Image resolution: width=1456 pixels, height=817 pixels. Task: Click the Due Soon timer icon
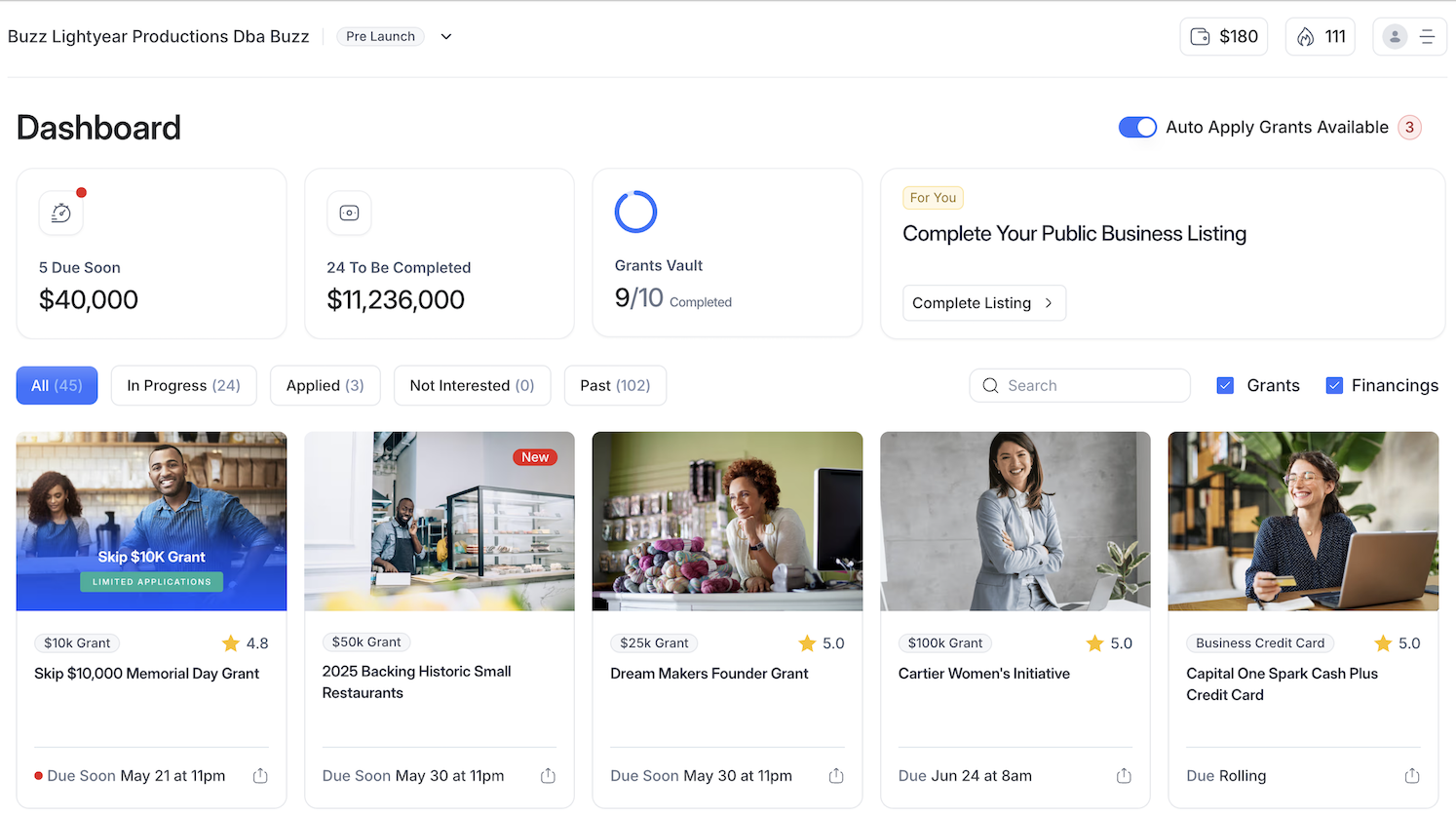pyautogui.click(x=60, y=213)
